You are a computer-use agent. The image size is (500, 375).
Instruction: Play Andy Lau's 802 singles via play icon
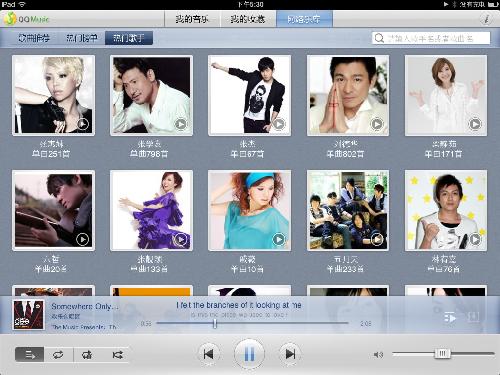point(377,124)
